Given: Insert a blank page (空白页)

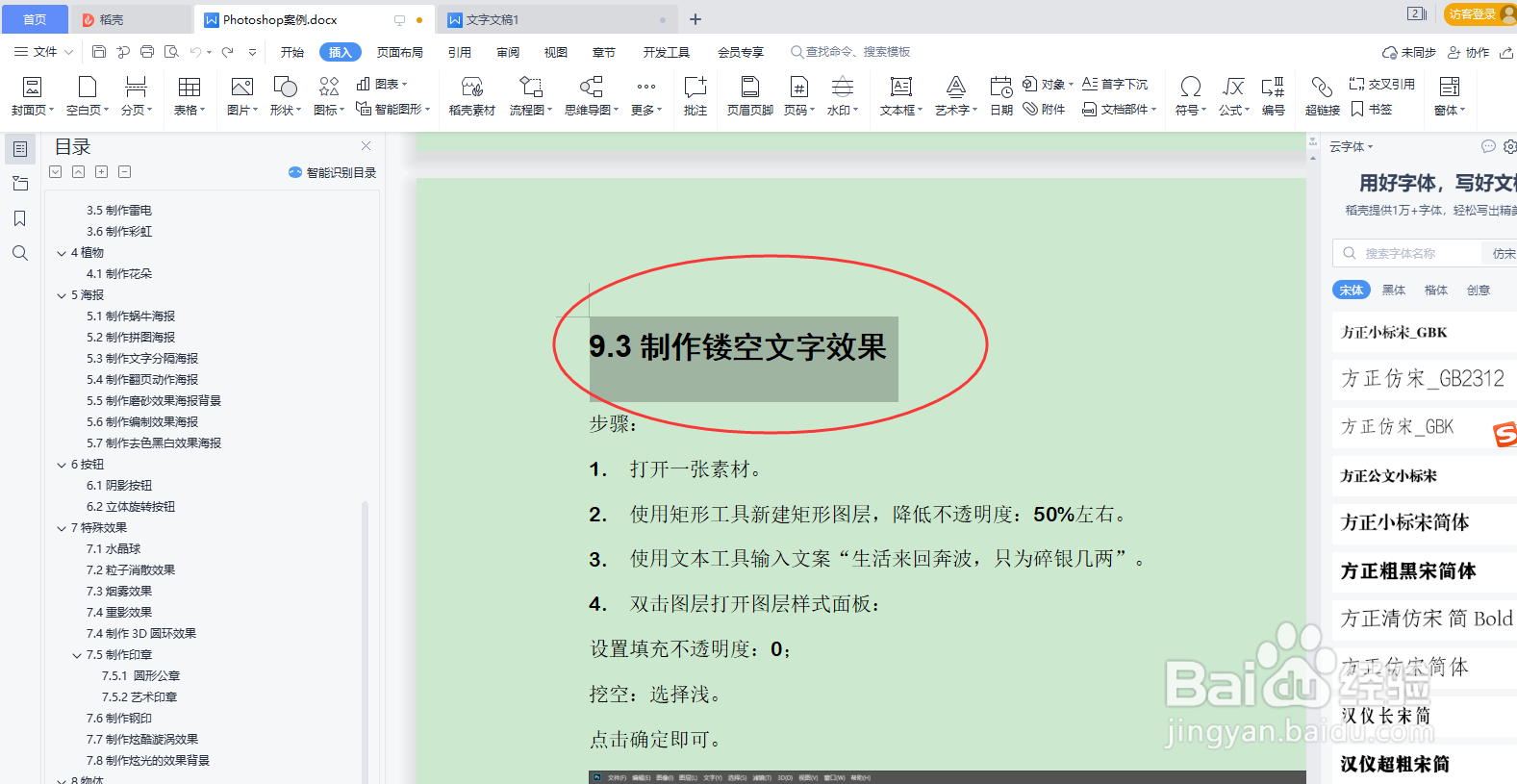Looking at the screenshot, I should (x=88, y=96).
